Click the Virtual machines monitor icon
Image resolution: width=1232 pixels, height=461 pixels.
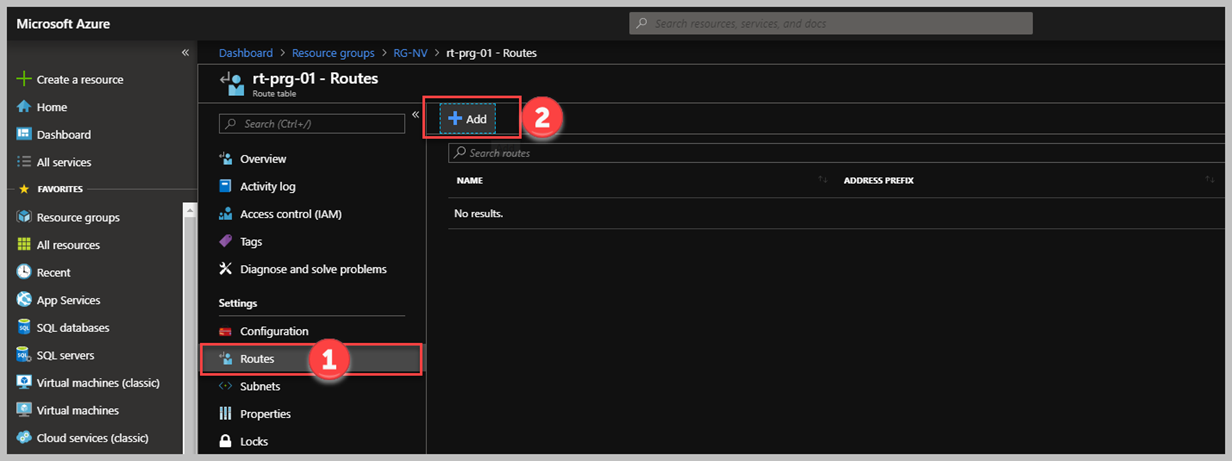coord(24,410)
